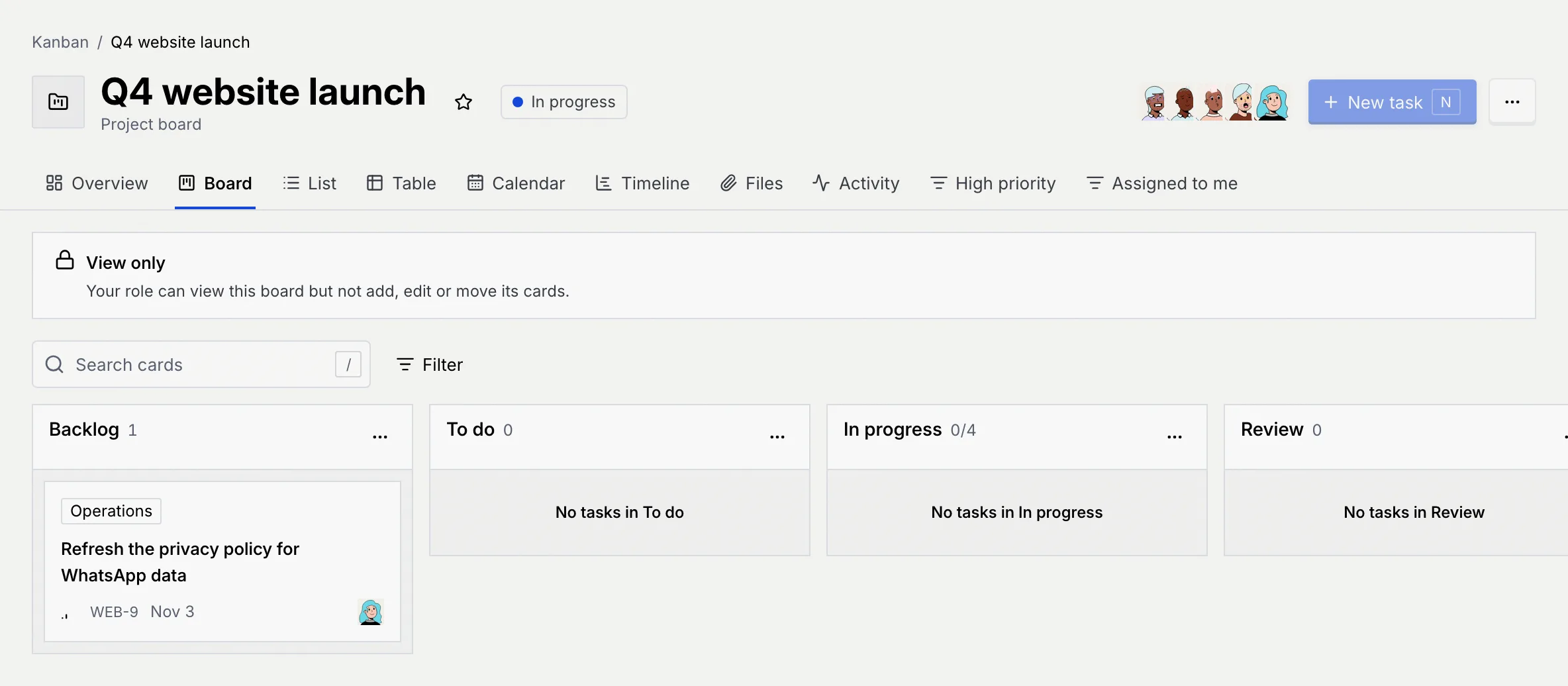Click the blue-haired team member avatar in header
Screen dimensions: 1568x686
(x=1273, y=103)
